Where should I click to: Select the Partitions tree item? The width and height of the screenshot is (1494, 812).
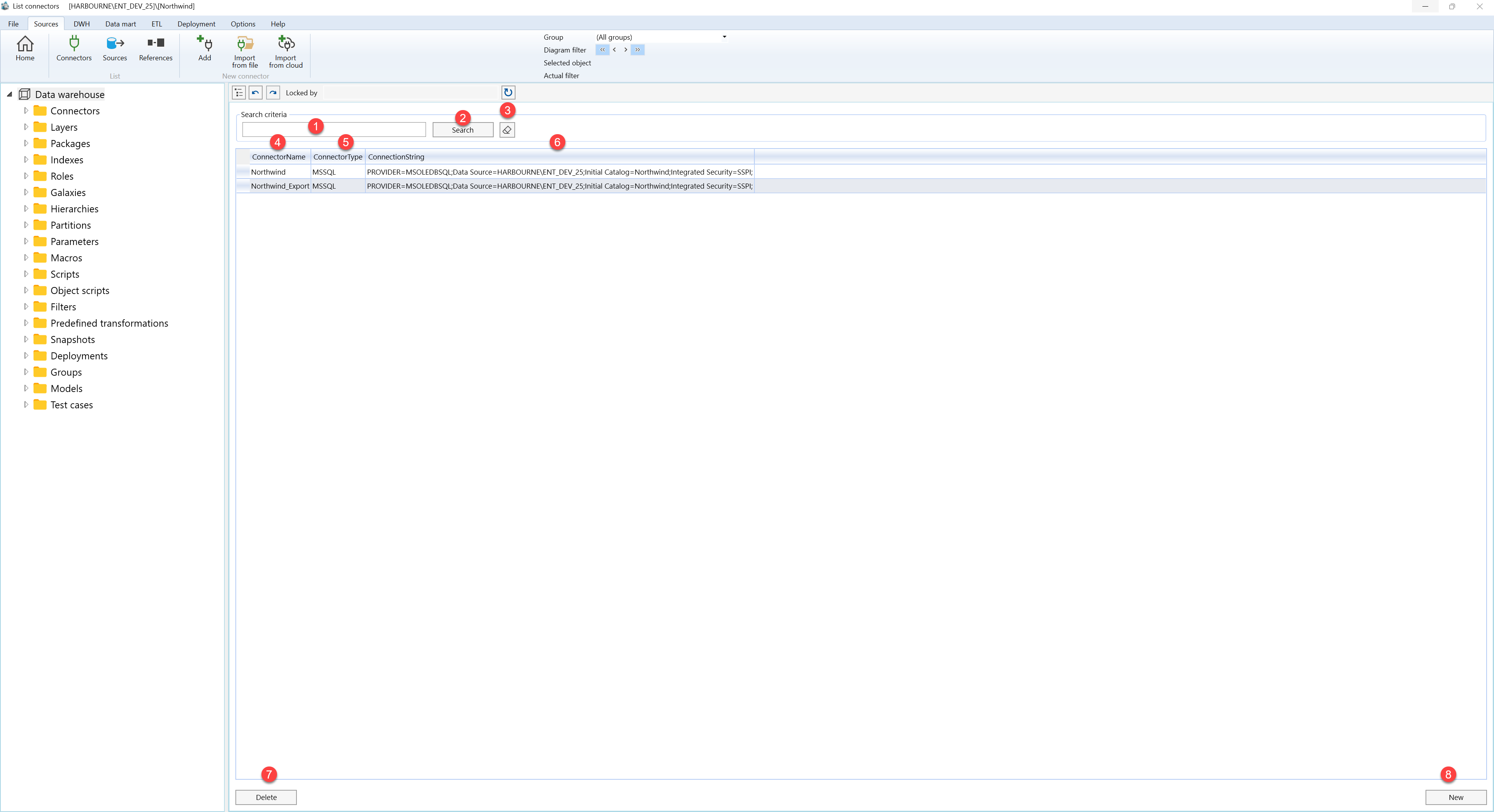[x=70, y=225]
